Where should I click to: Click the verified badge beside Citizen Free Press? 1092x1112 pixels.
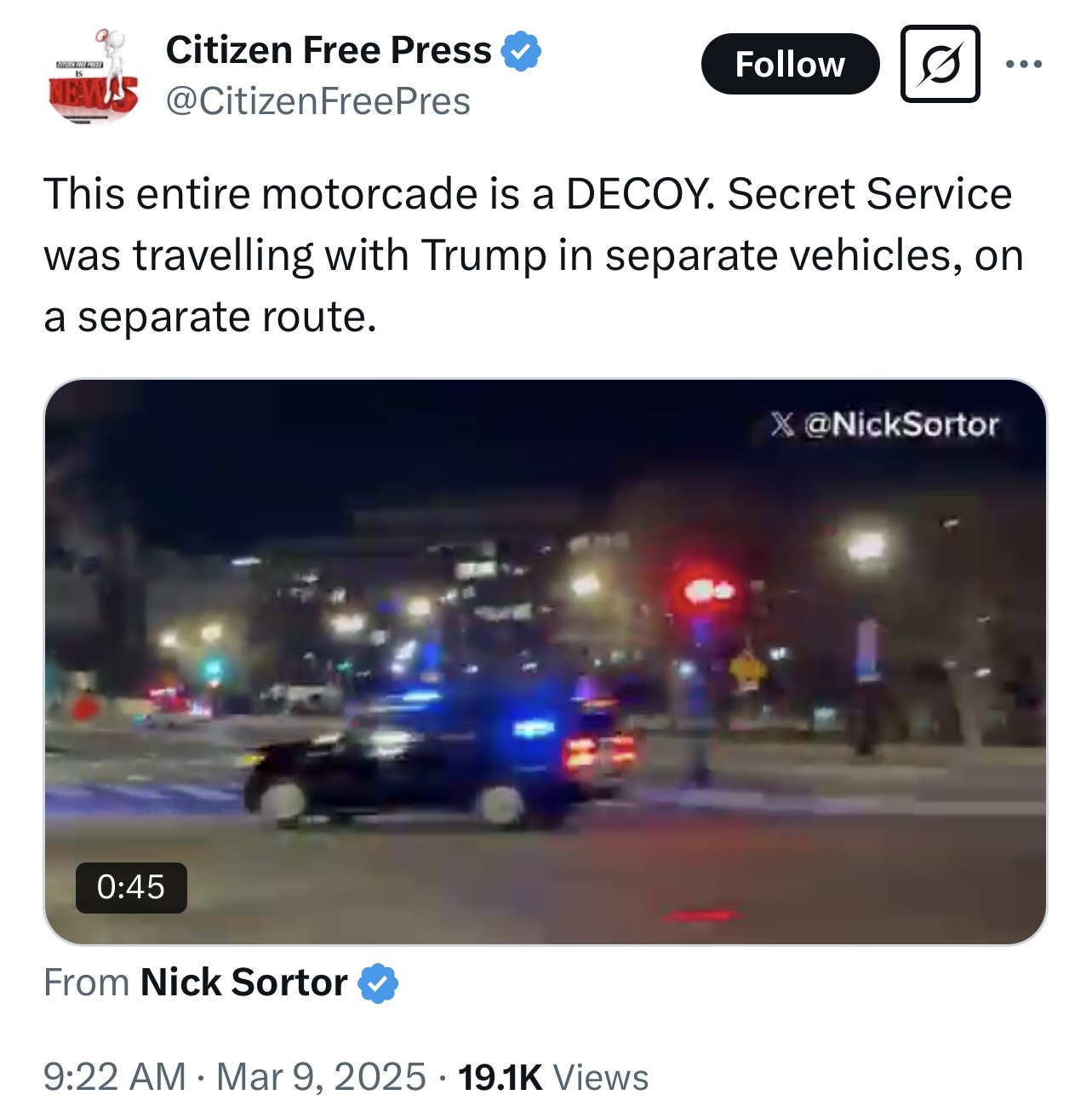point(521,51)
